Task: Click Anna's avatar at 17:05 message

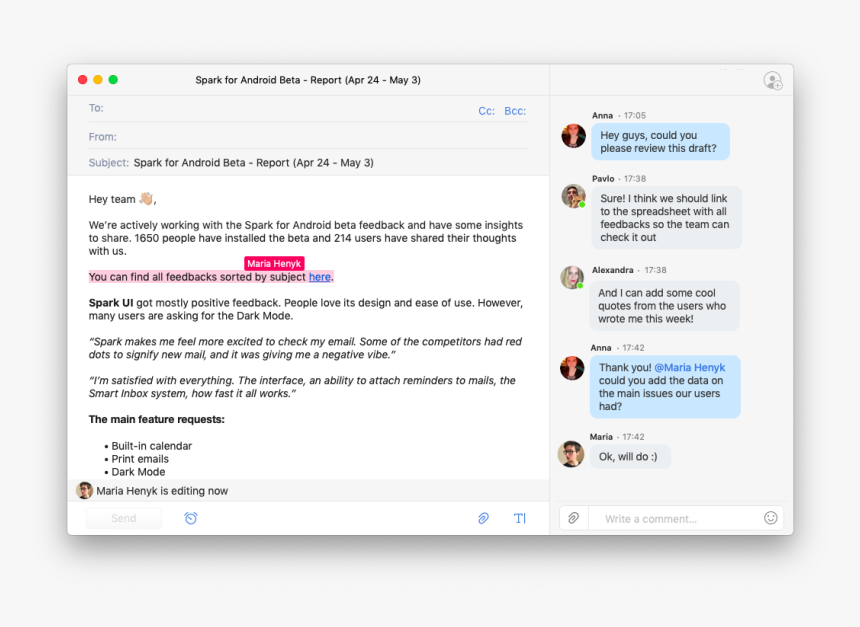Action: 573,135
